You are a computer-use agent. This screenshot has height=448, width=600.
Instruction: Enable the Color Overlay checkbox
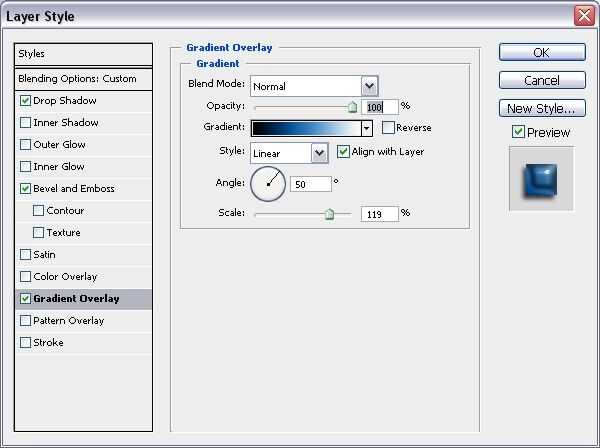coord(25,277)
